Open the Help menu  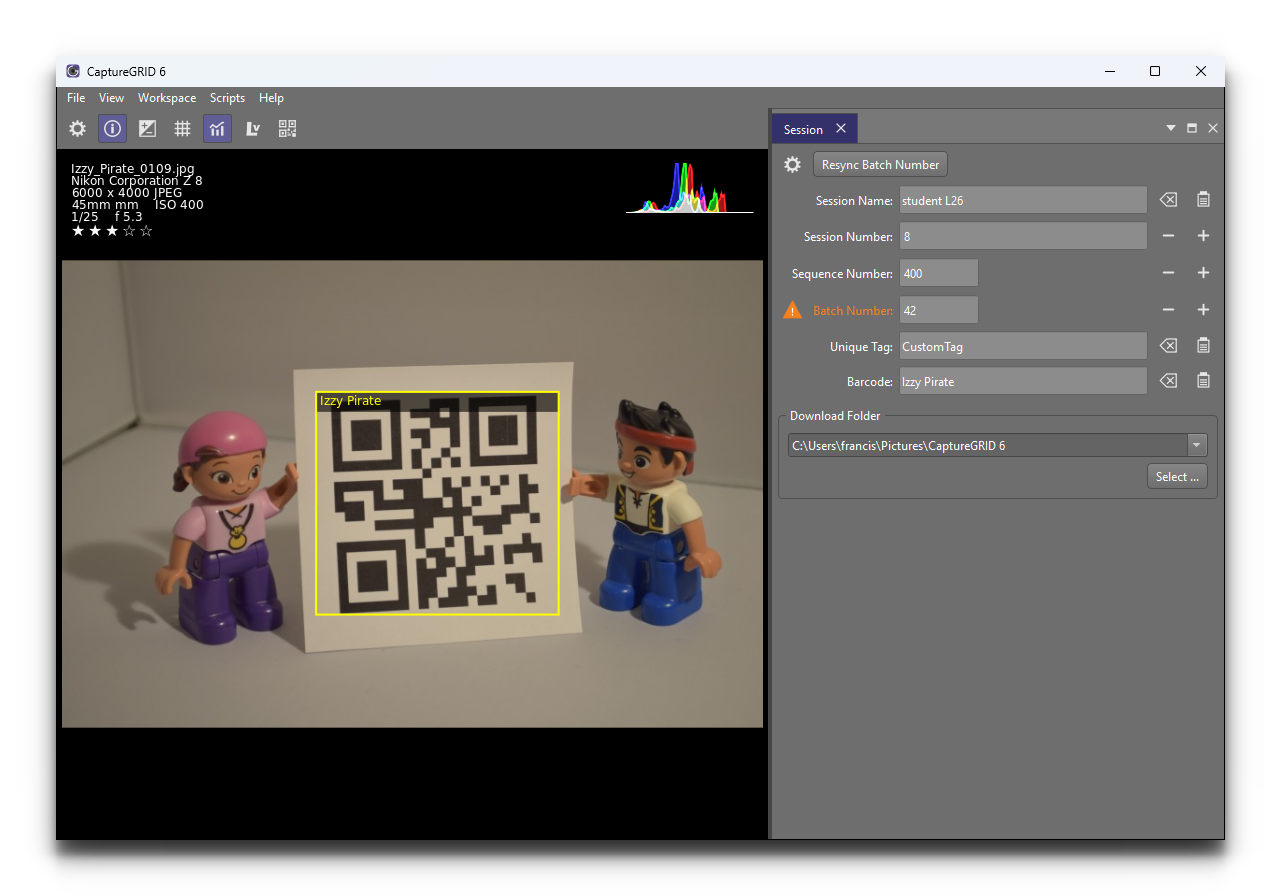coord(271,98)
